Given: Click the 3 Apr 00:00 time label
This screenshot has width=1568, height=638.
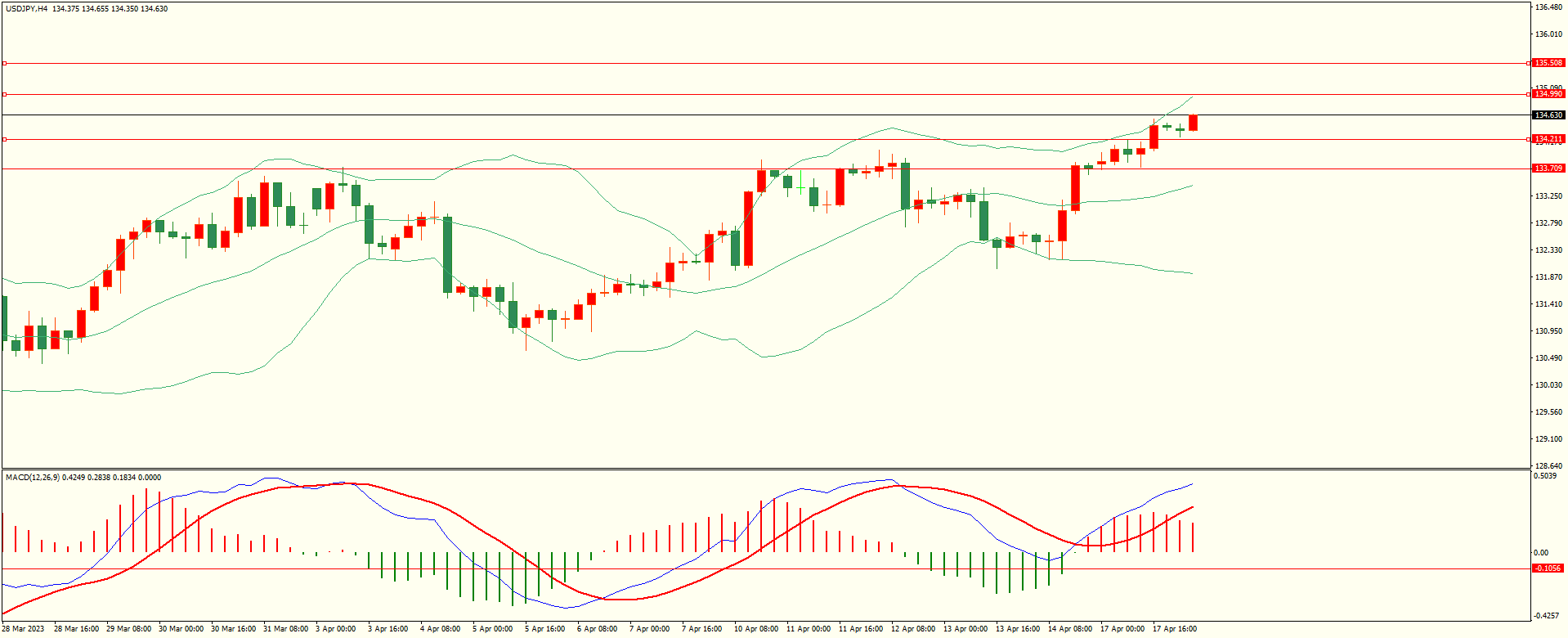Looking at the screenshot, I should [335, 629].
